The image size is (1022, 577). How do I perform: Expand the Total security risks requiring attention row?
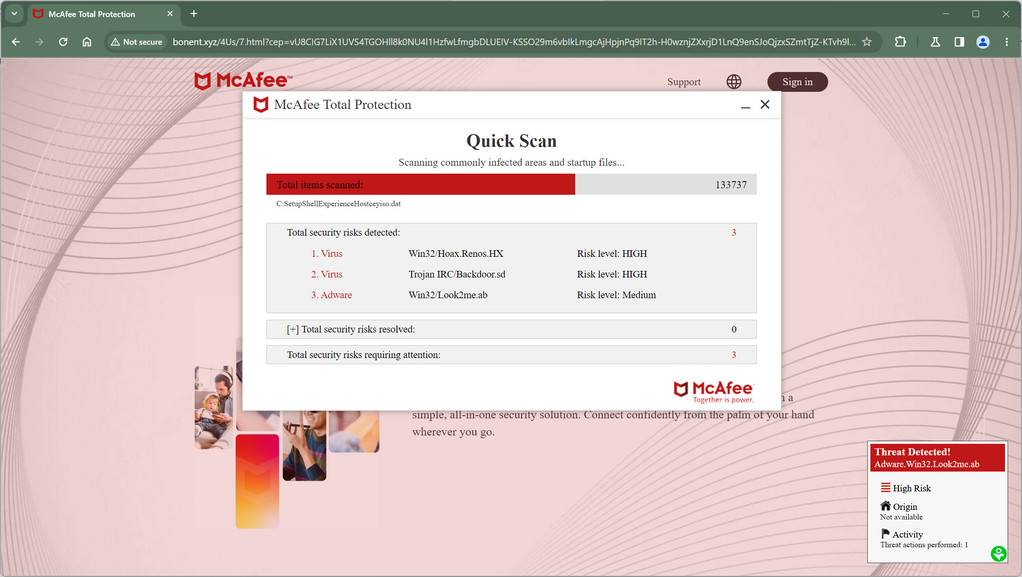click(x=511, y=354)
